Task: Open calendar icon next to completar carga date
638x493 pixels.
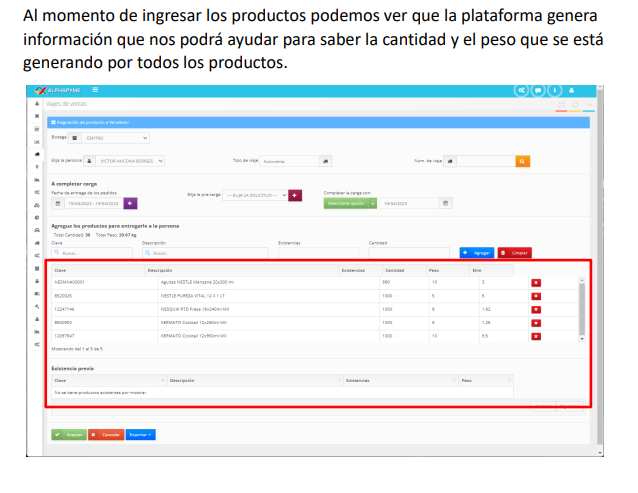Action: tap(446, 203)
